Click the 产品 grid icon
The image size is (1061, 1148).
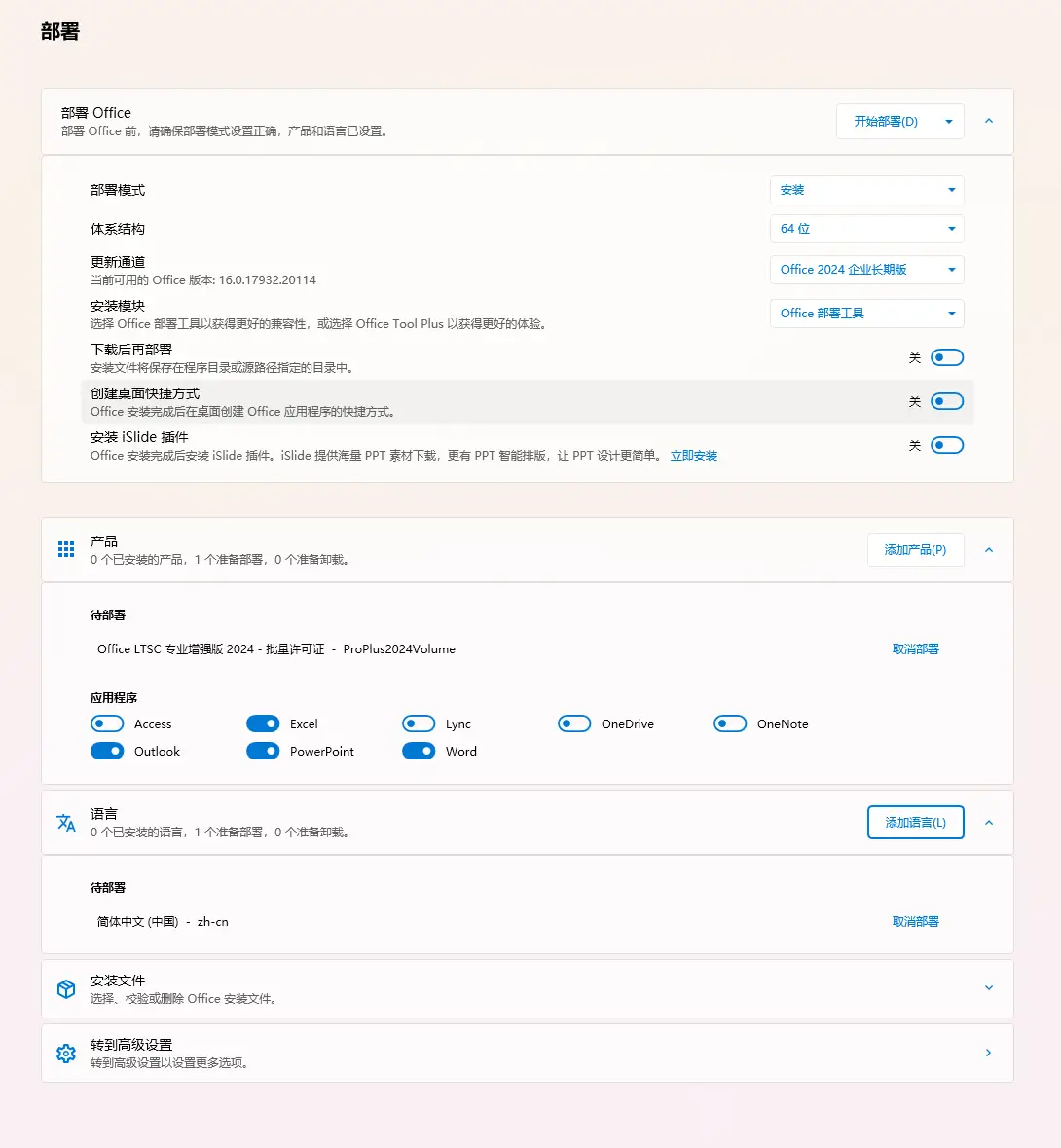(x=65, y=548)
